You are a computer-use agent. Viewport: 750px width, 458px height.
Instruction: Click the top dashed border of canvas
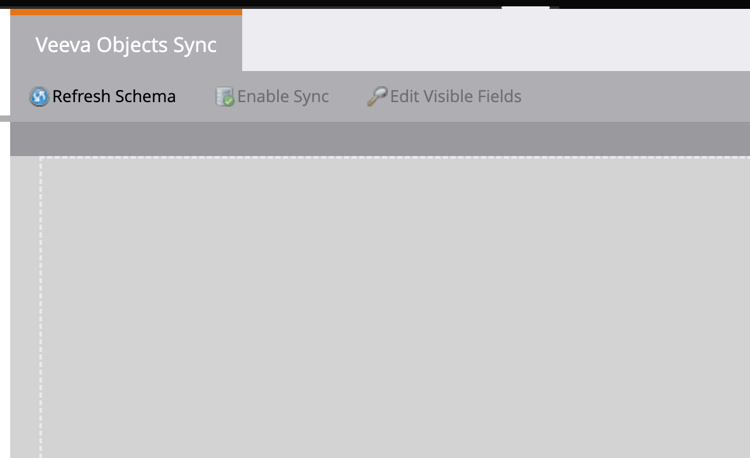[x=395, y=157]
